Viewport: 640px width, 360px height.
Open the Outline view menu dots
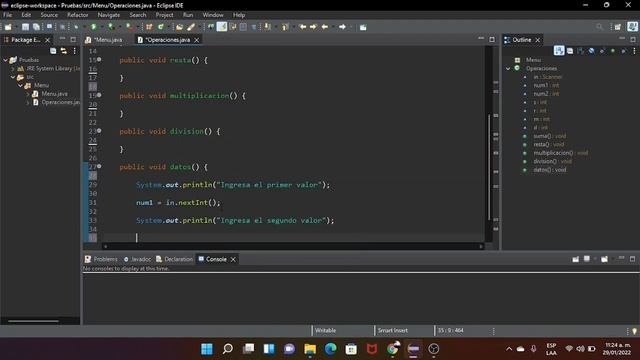634,51
